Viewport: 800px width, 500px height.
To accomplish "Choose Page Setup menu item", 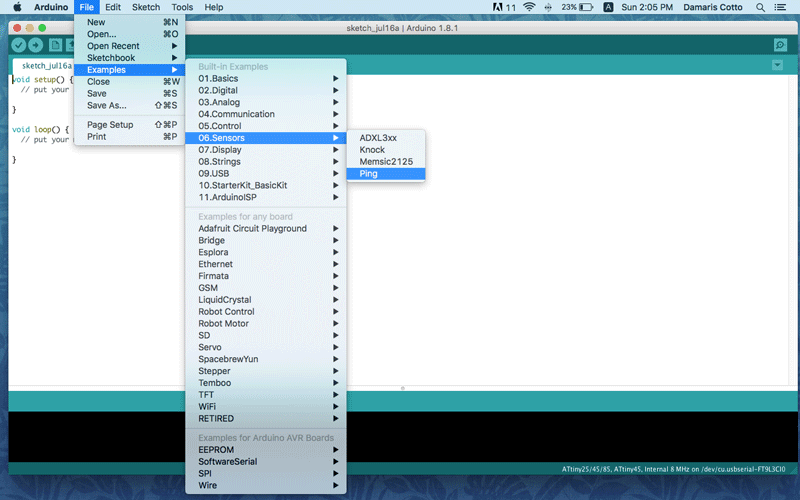I will (x=130, y=124).
